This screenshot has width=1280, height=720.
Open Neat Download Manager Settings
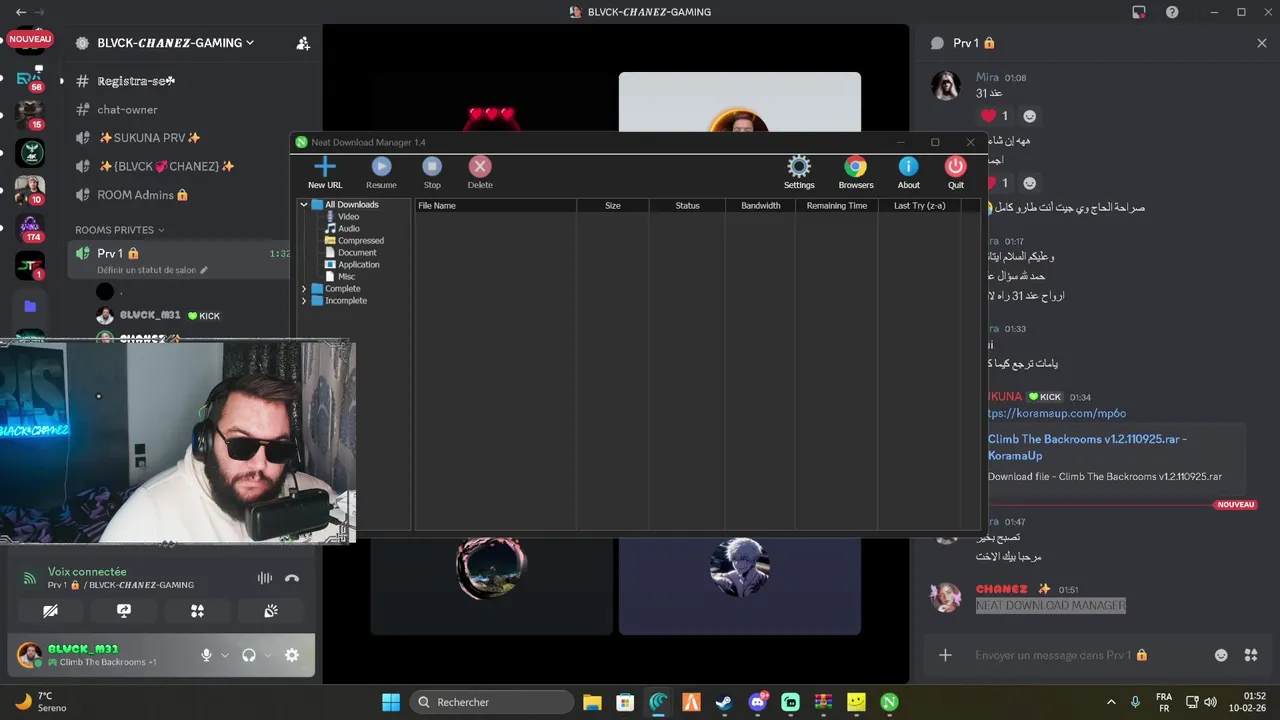point(799,172)
